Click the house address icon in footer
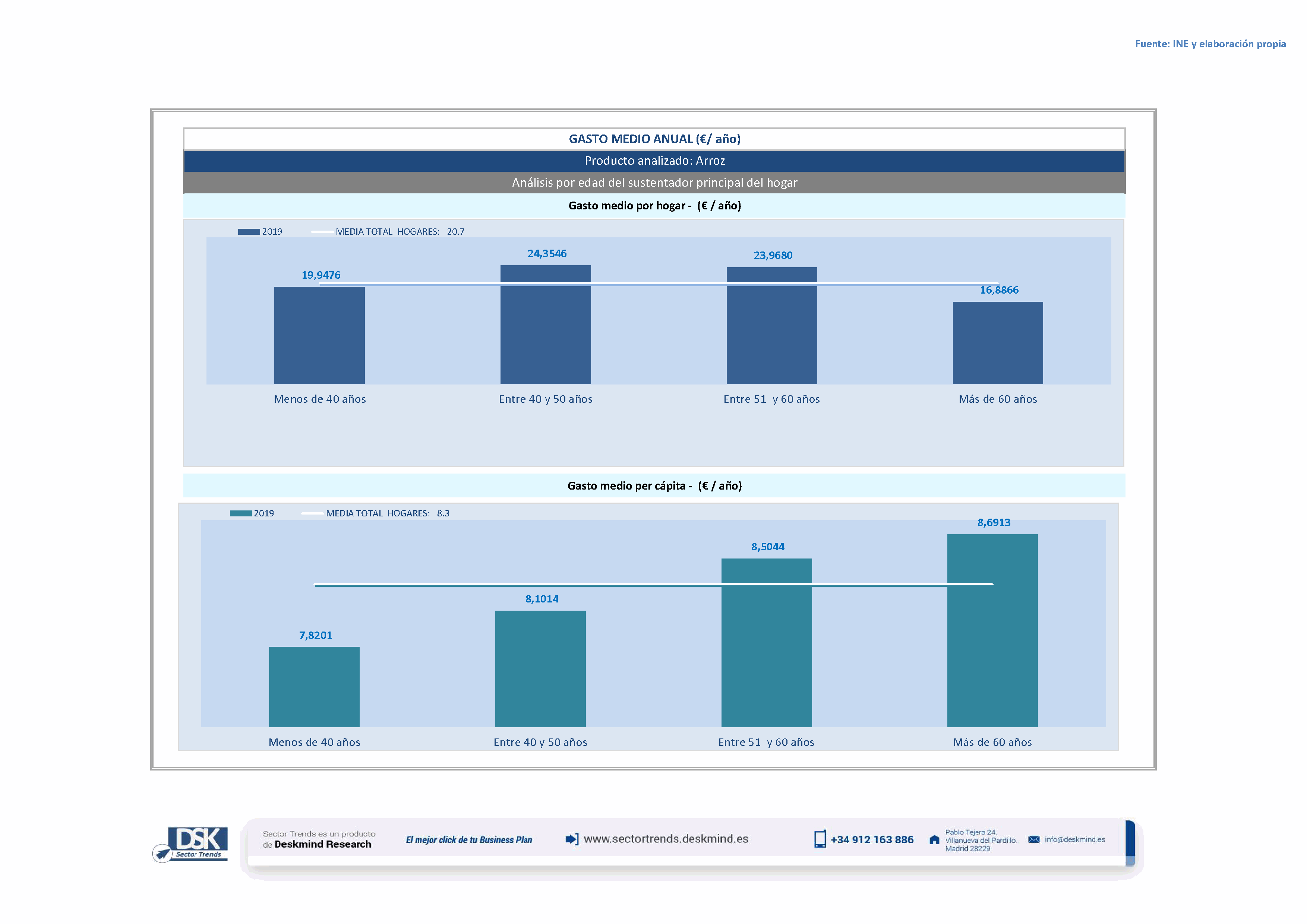 [934, 840]
